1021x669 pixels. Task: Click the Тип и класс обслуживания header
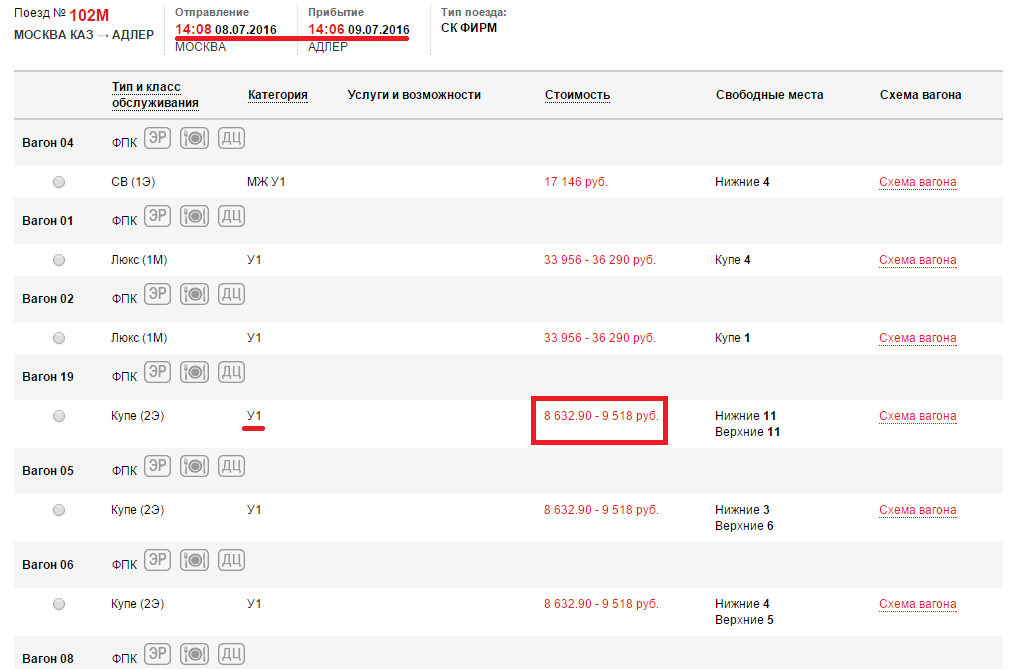(x=155, y=95)
